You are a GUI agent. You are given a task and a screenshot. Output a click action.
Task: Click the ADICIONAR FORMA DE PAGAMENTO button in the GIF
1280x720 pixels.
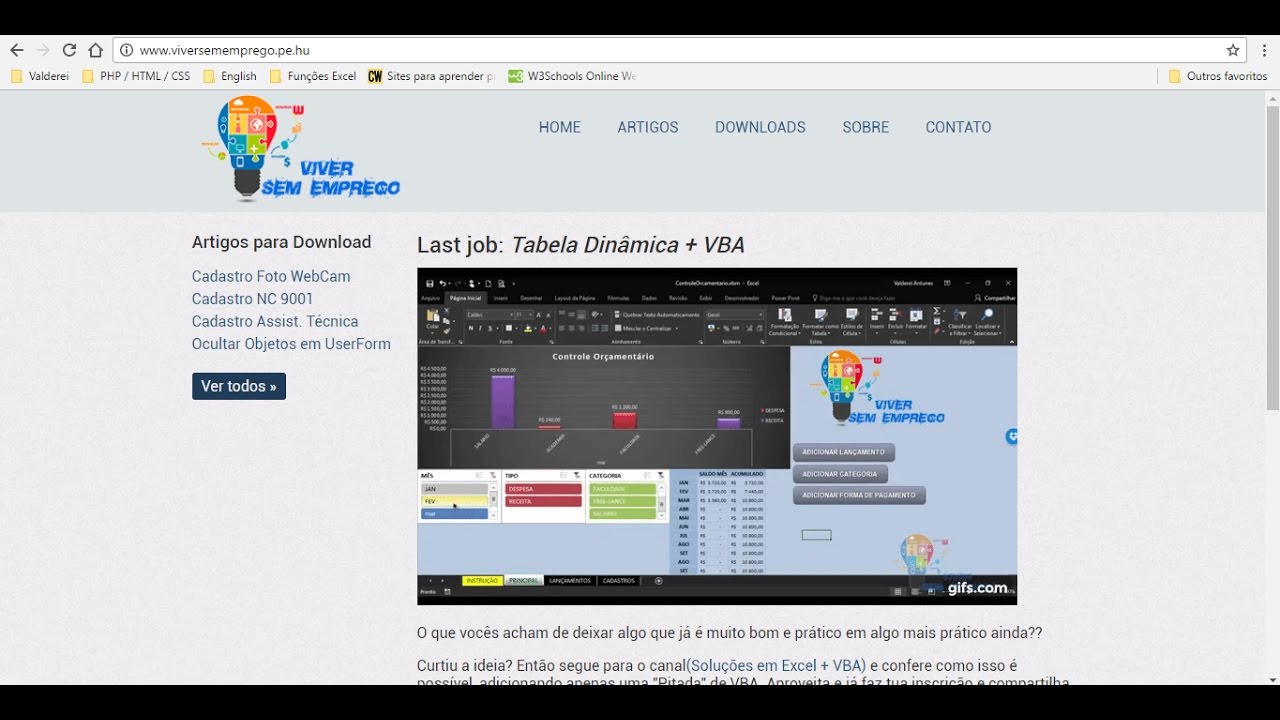coord(860,495)
